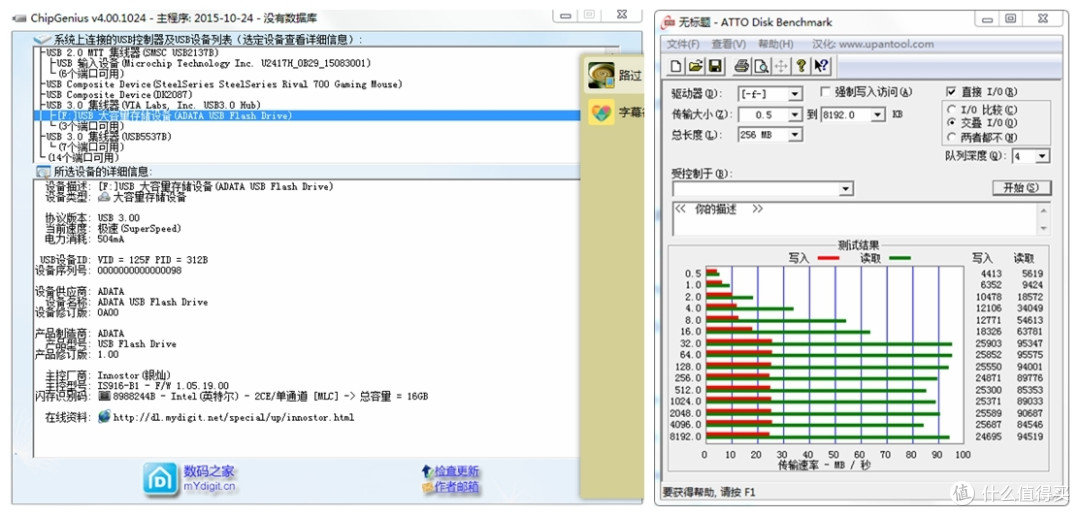Click the globe icon beside the online info URL
The height and width of the screenshot is (516, 1080).
104,416
